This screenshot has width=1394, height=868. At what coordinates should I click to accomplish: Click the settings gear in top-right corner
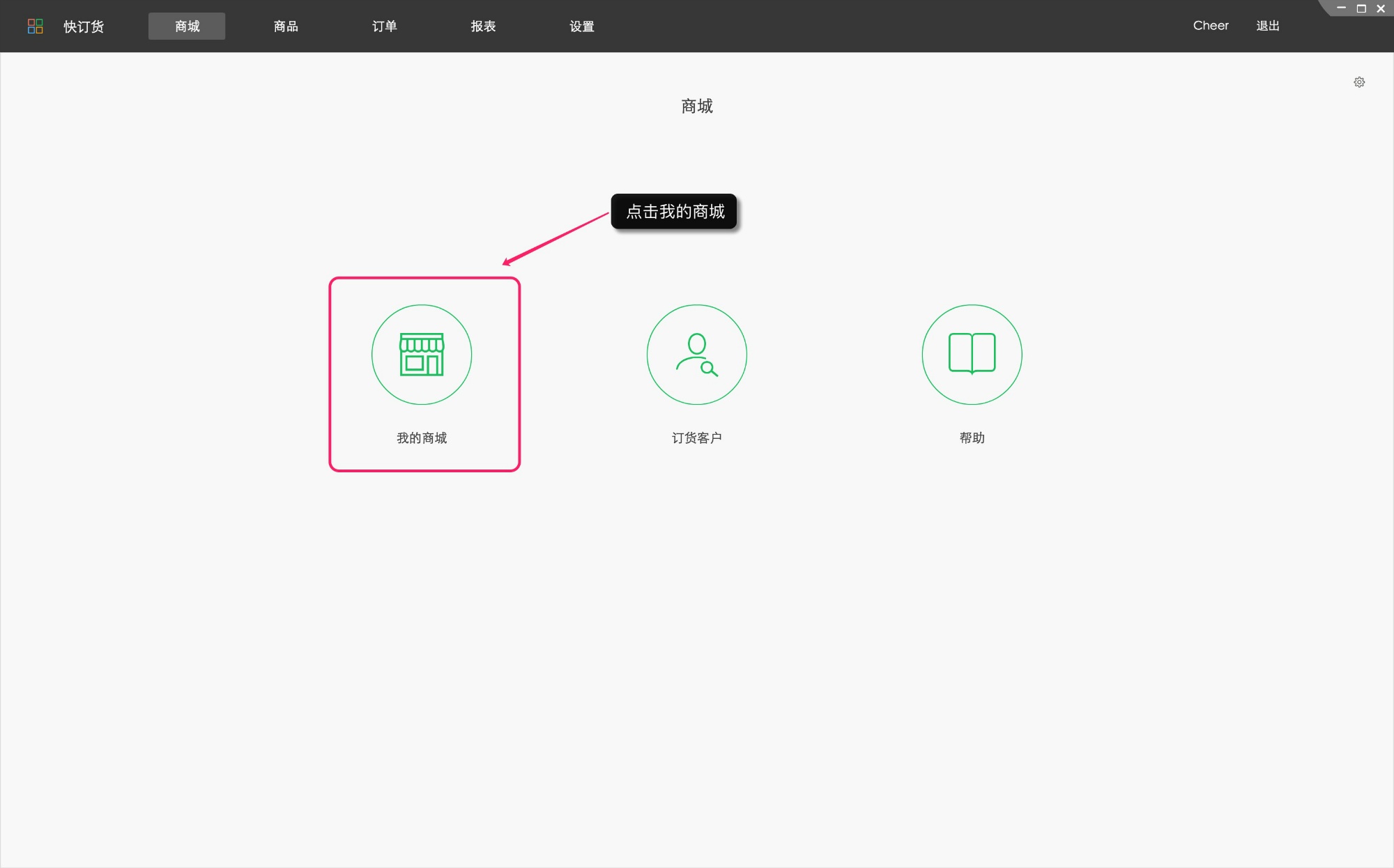pyautogui.click(x=1359, y=82)
